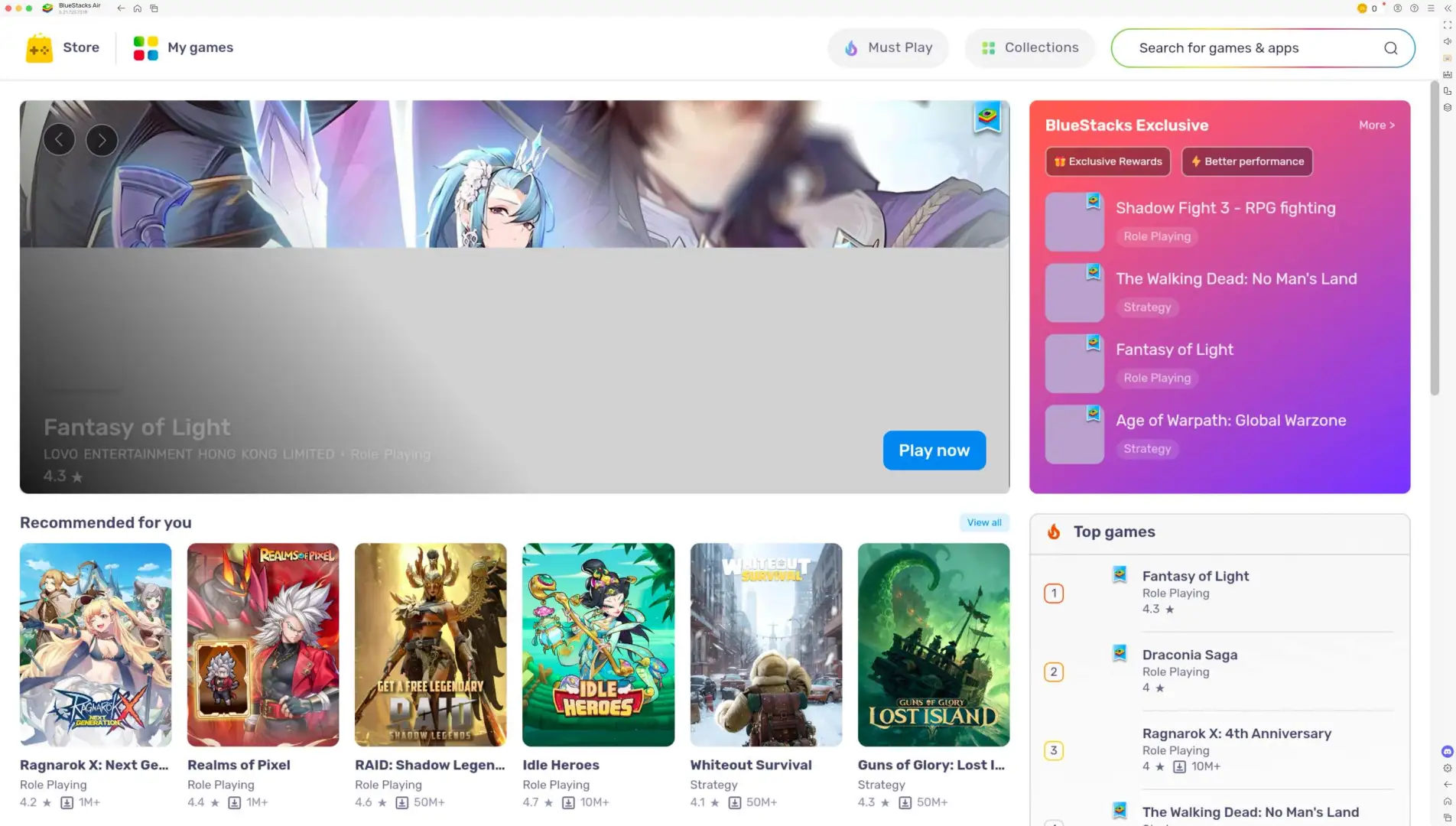Click the page vertical scrollbar
This screenshot has height=826, width=1456.
1434,237
